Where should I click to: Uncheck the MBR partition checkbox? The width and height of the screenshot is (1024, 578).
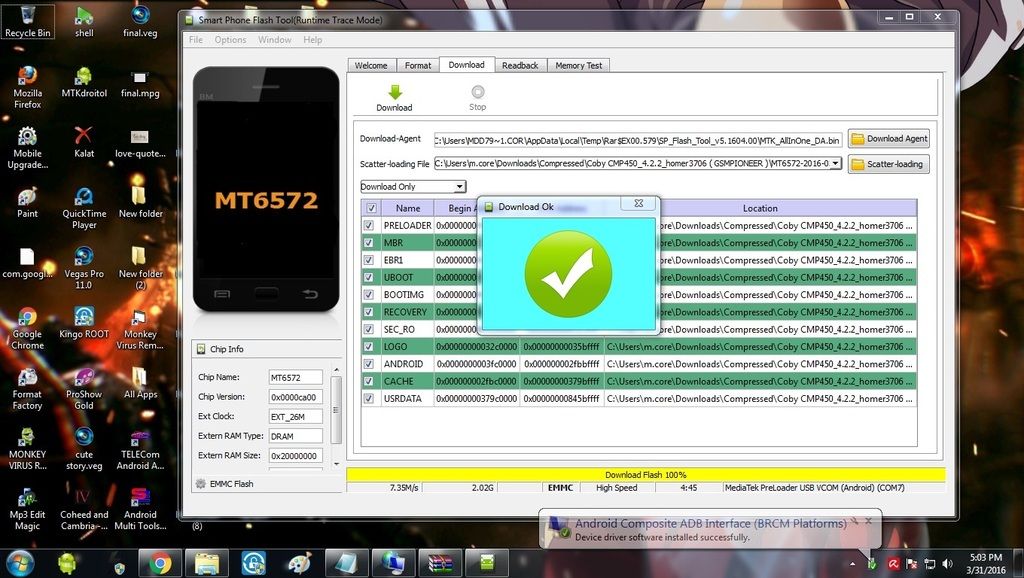pos(369,243)
